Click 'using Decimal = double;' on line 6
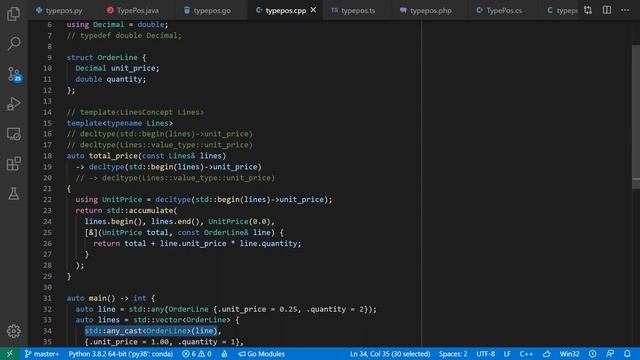 (x=117, y=24)
